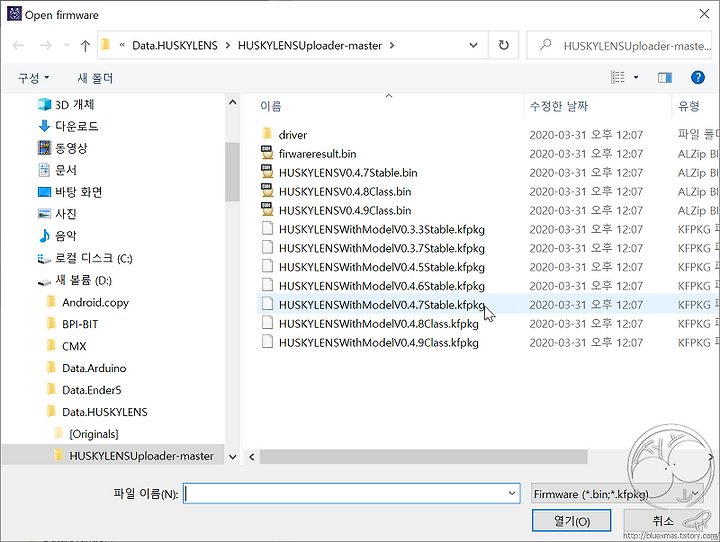Image resolution: width=720 pixels, height=542 pixels.
Task: Click Data.HUSKYLENS in address breadcrumb
Action: [x=174, y=45]
